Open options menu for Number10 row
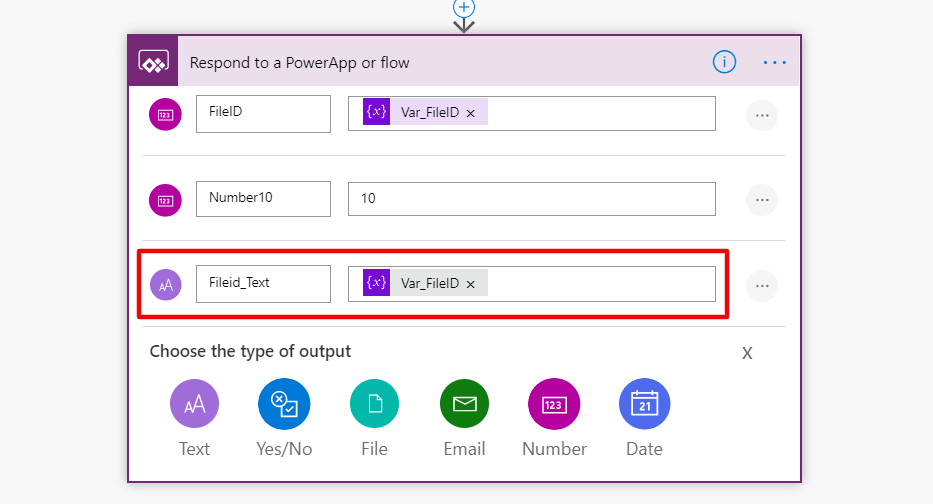933x504 pixels. click(762, 201)
